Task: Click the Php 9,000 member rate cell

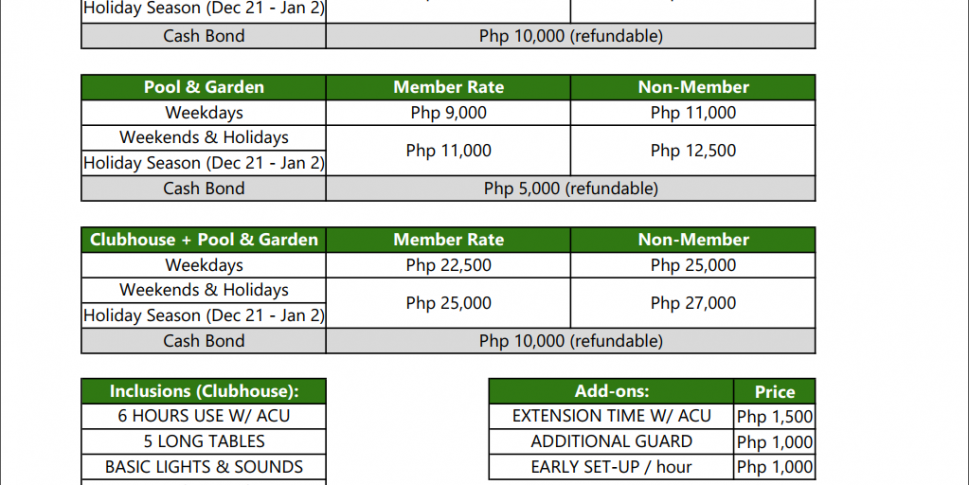Action: [448, 113]
